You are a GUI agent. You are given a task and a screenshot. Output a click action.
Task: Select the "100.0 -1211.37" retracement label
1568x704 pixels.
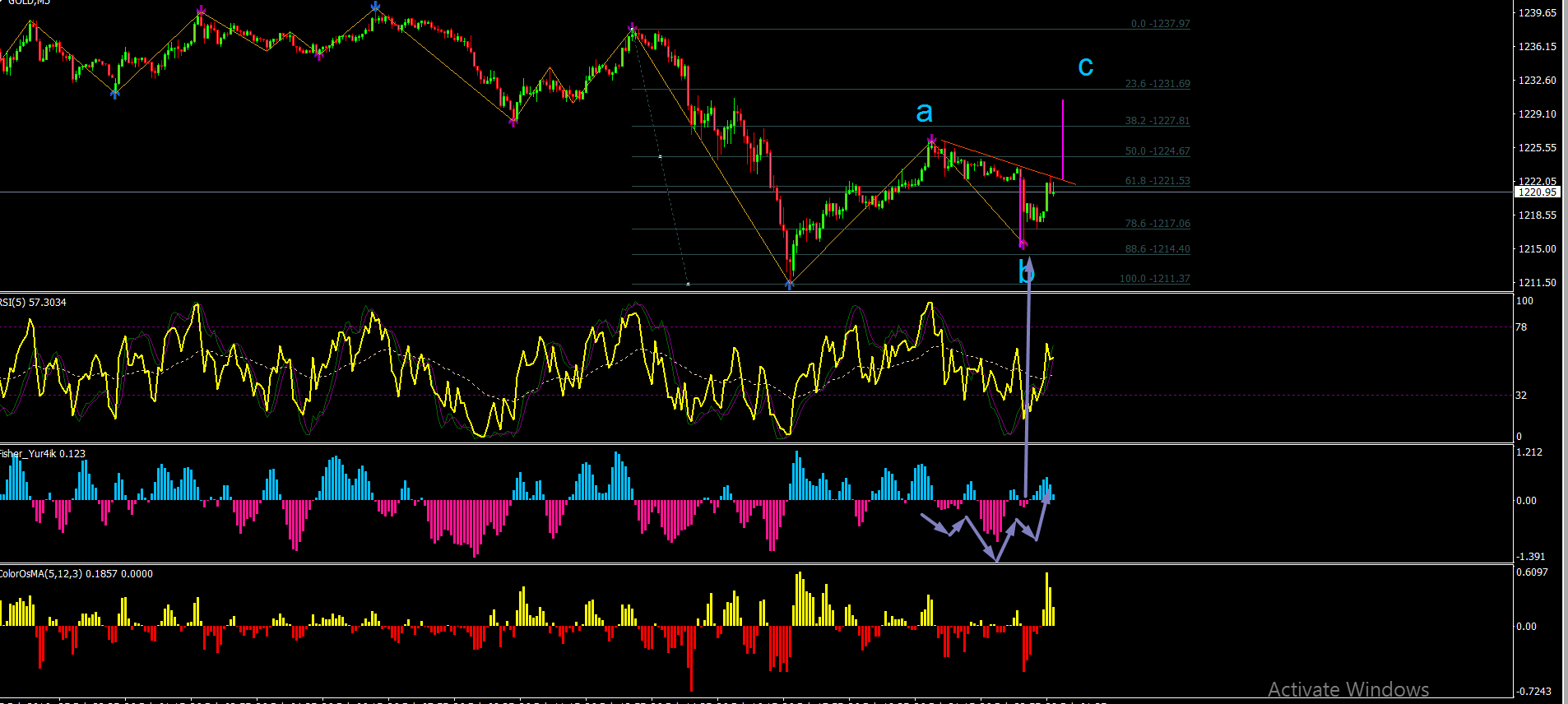[1155, 279]
